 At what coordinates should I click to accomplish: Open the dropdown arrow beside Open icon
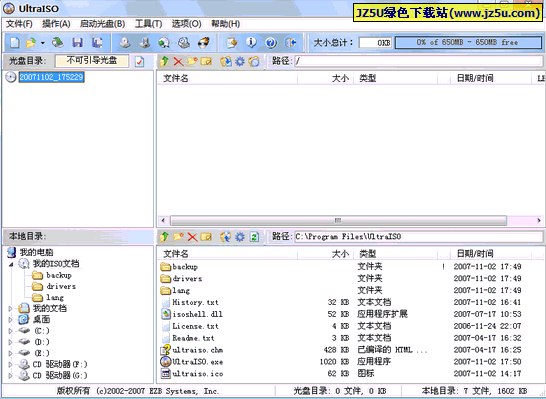click(x=43, y=43)
